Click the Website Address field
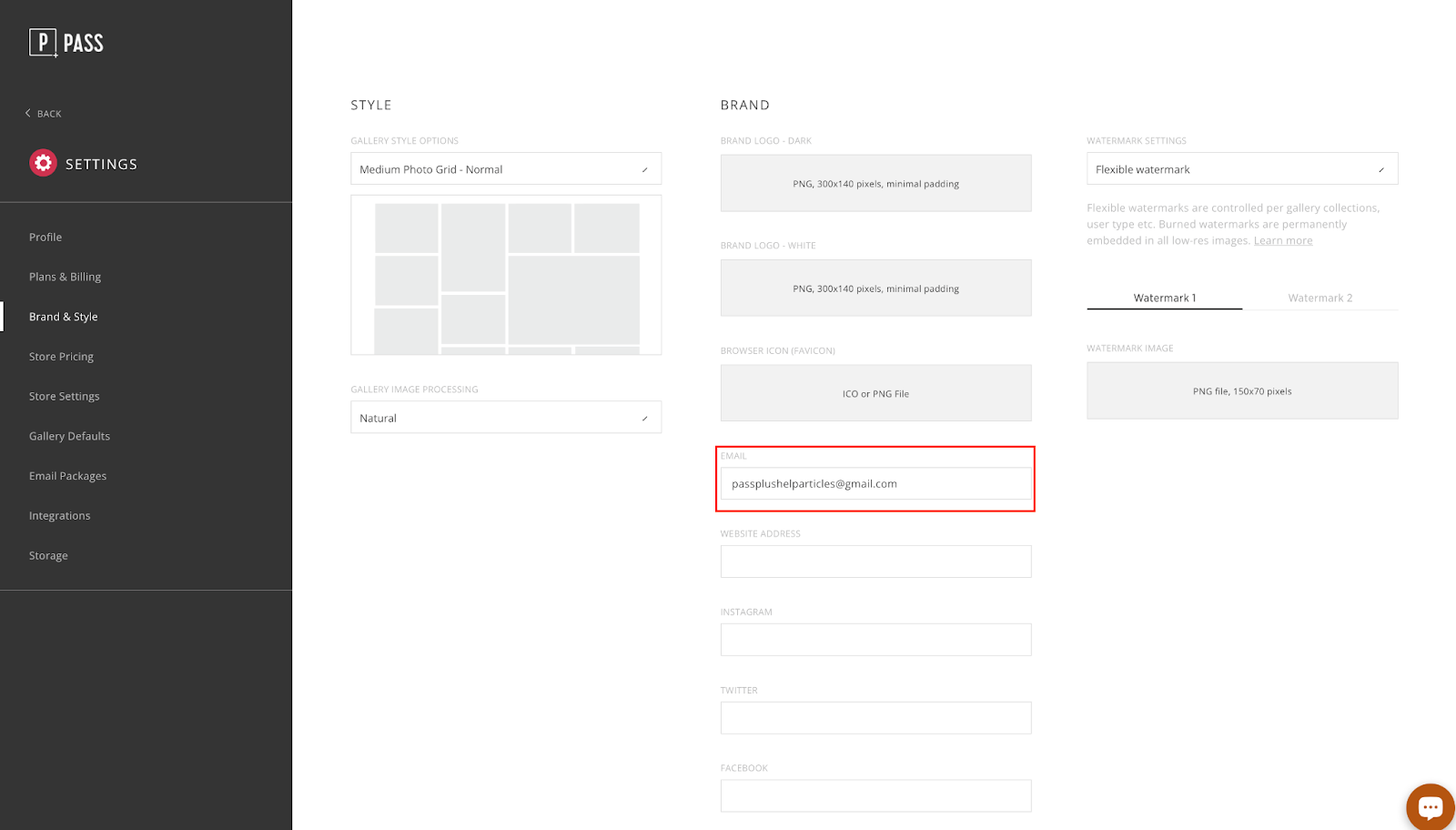The width and height of the screenshot is (1456, 830). 875,562
